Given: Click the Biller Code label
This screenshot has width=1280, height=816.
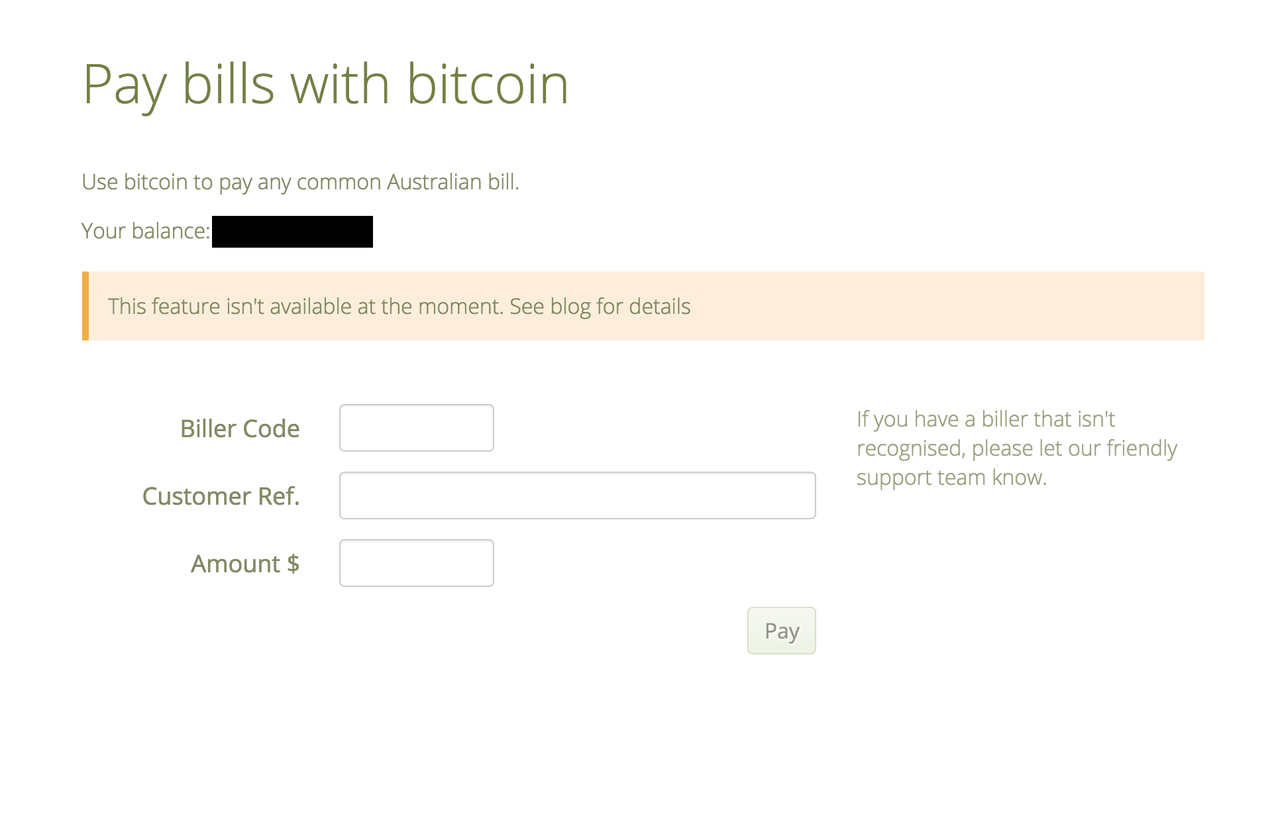Looking at the screenshot, I should pyautogui.click(x=240, y=428).
